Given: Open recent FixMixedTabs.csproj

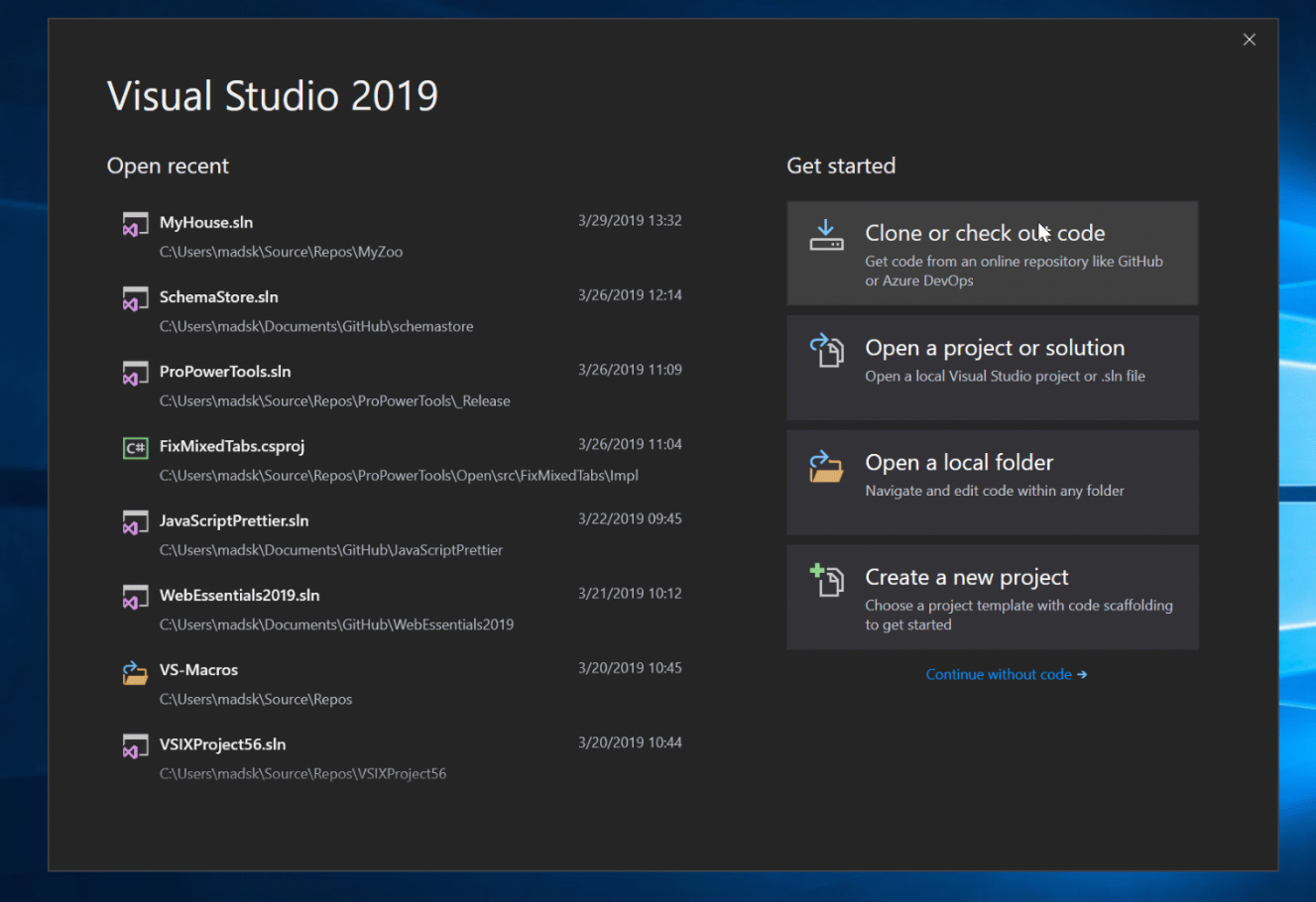Looking at the screenshot, I should pos(232,446).
